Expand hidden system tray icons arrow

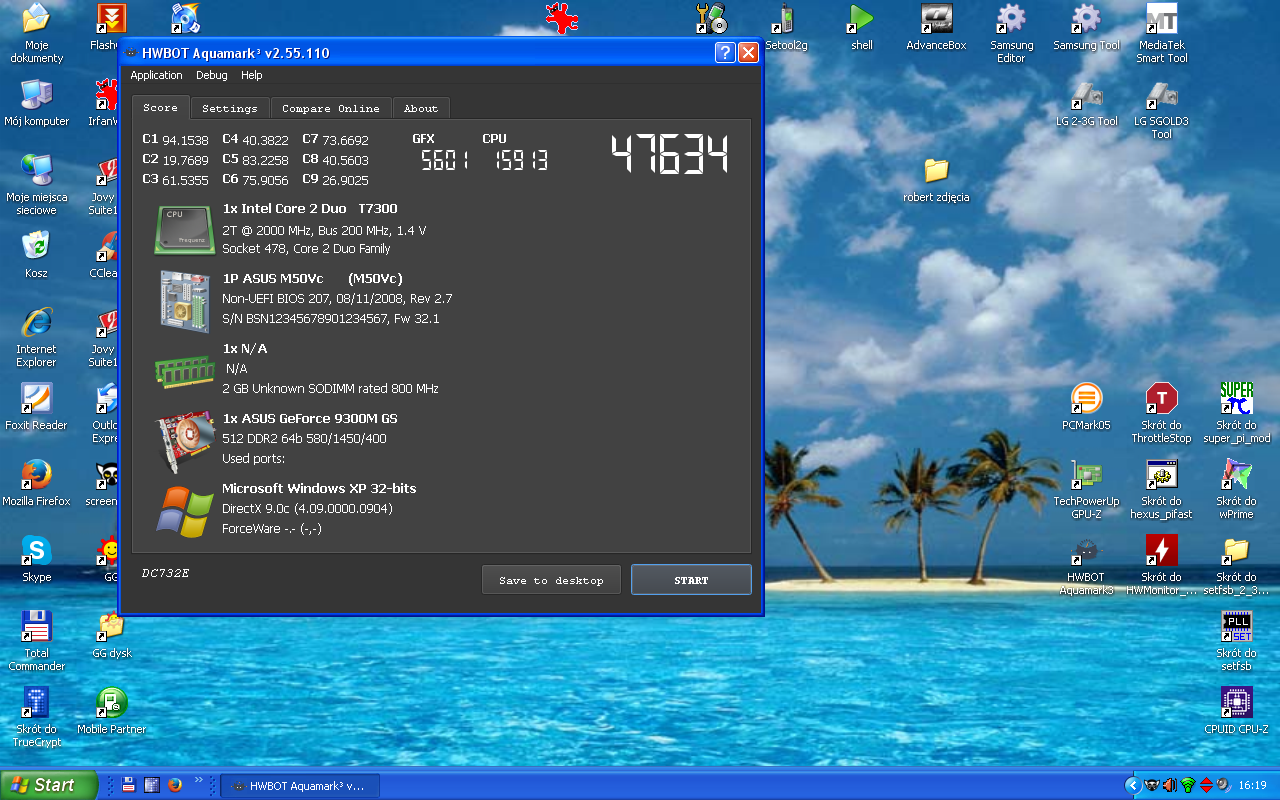[x=1132, y=785]
